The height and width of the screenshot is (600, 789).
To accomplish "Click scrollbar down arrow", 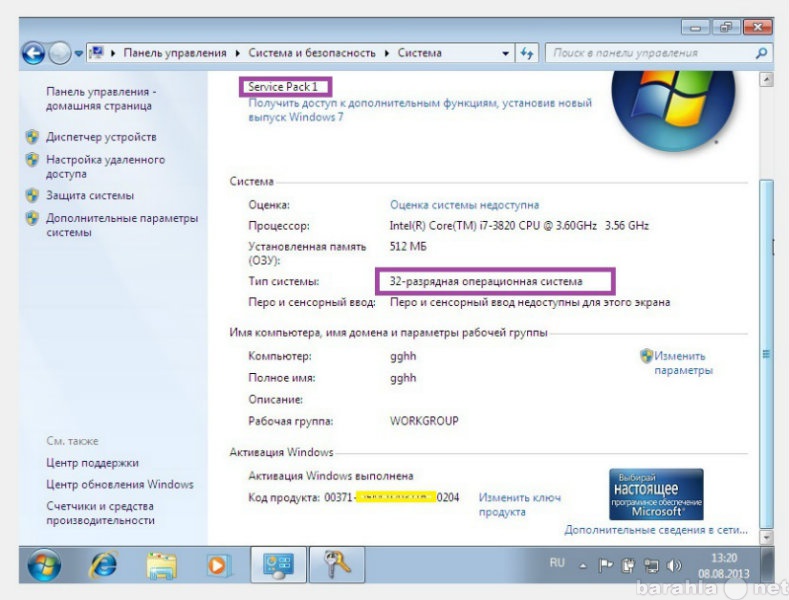I will [766, 537].
